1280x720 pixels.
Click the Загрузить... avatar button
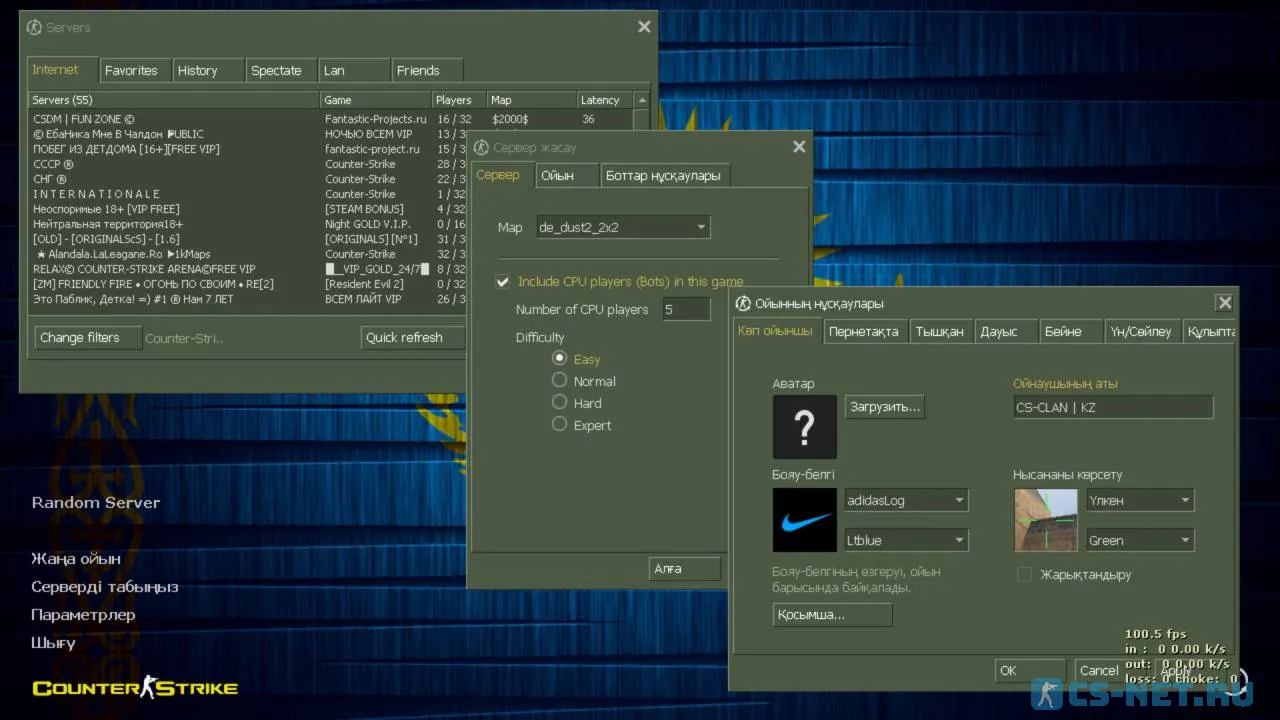(x=884, y=406)
